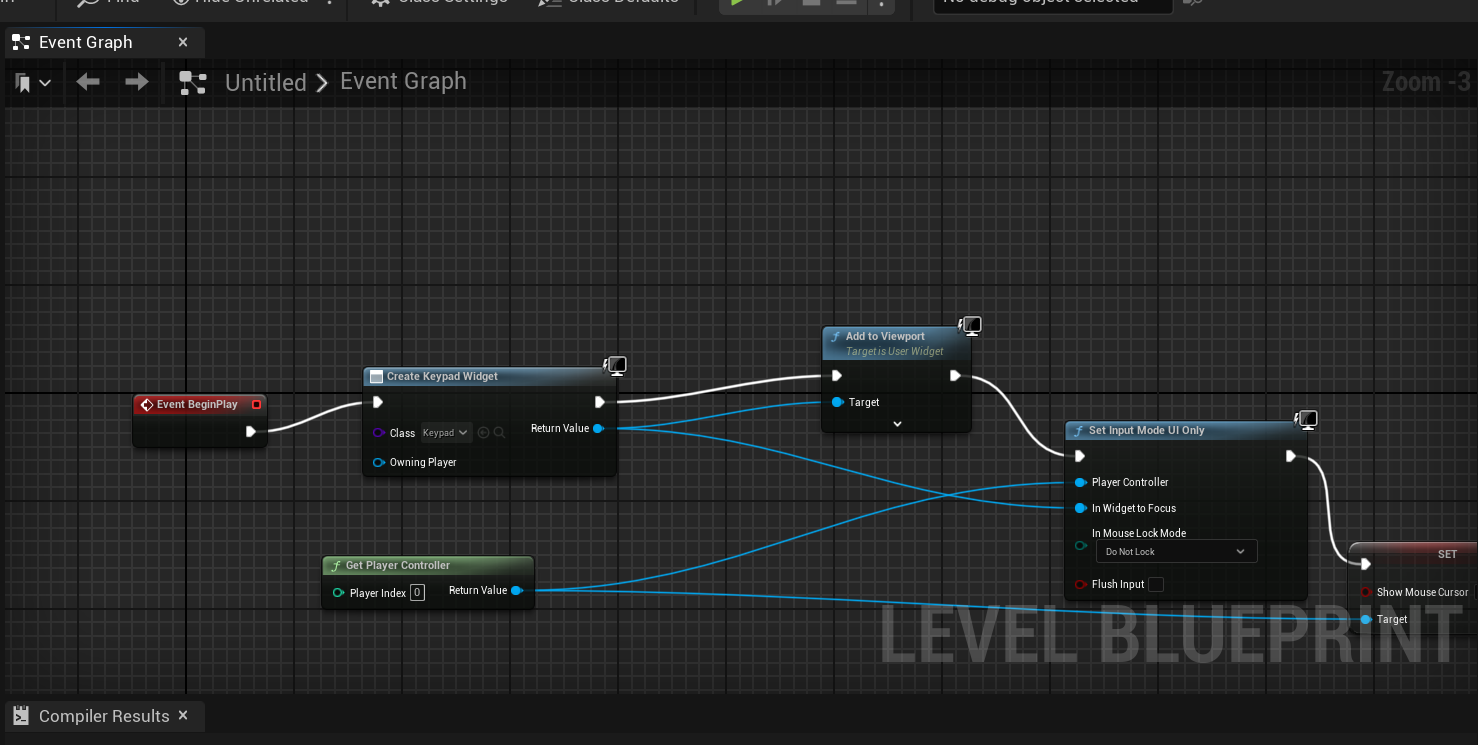Click the Add to Viewport output execution pin
Viewport: 1478px width, 745px height.
(955, 376)
